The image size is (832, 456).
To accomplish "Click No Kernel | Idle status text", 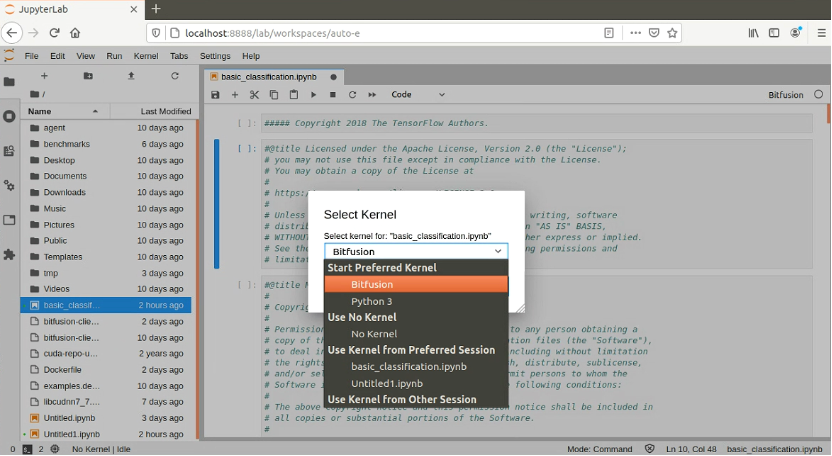I will point(101,450).
